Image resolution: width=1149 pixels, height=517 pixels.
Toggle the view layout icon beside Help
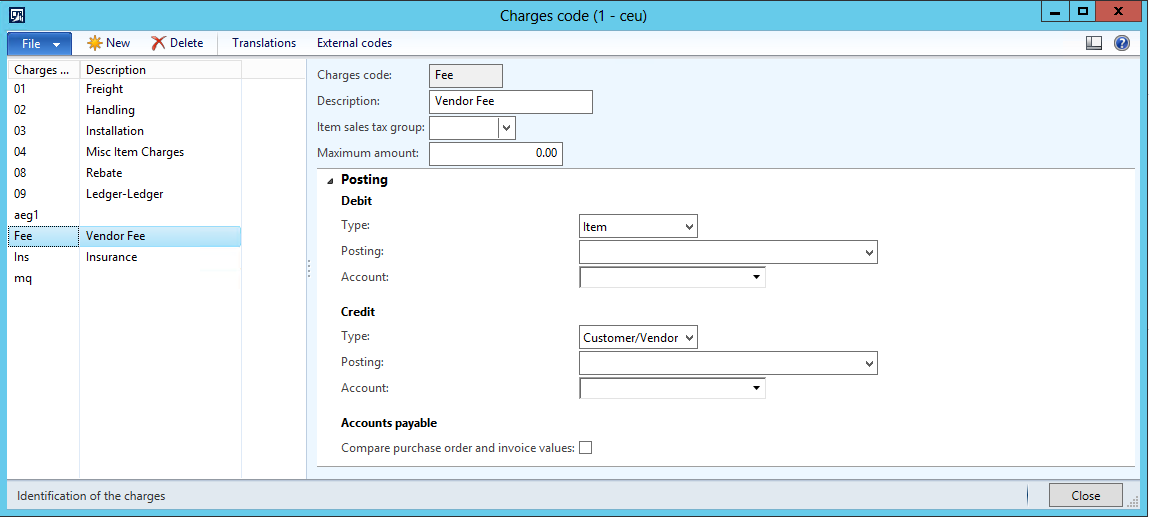tap(1094, 43)
